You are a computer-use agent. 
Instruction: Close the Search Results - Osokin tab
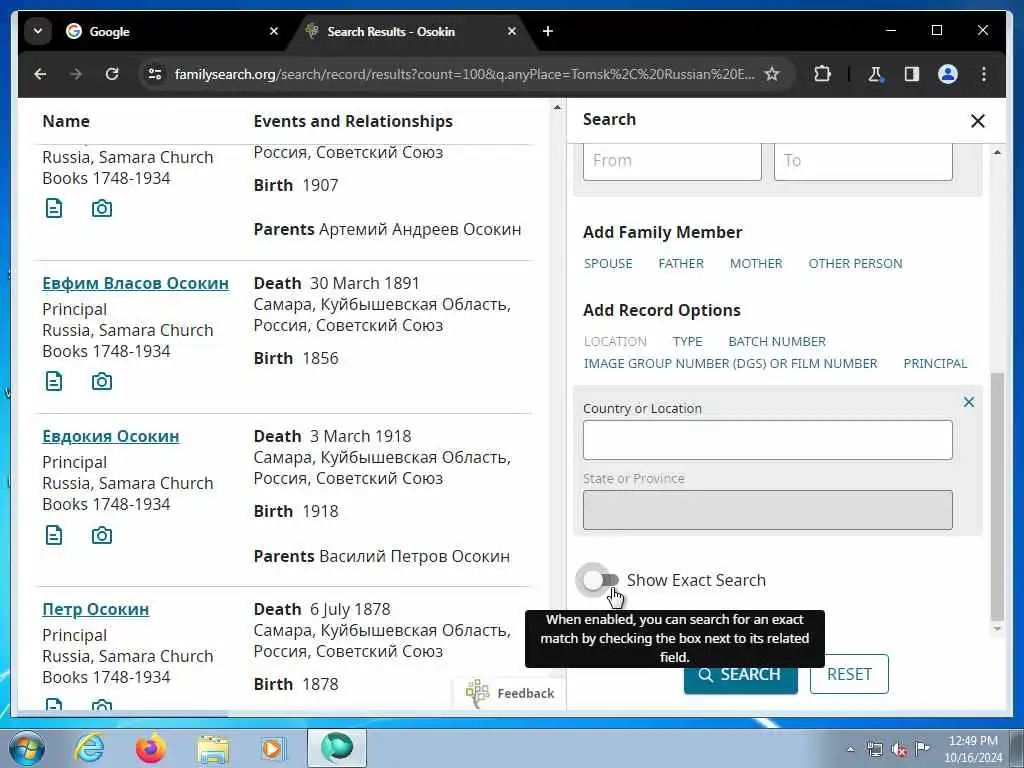pos(512,31)
